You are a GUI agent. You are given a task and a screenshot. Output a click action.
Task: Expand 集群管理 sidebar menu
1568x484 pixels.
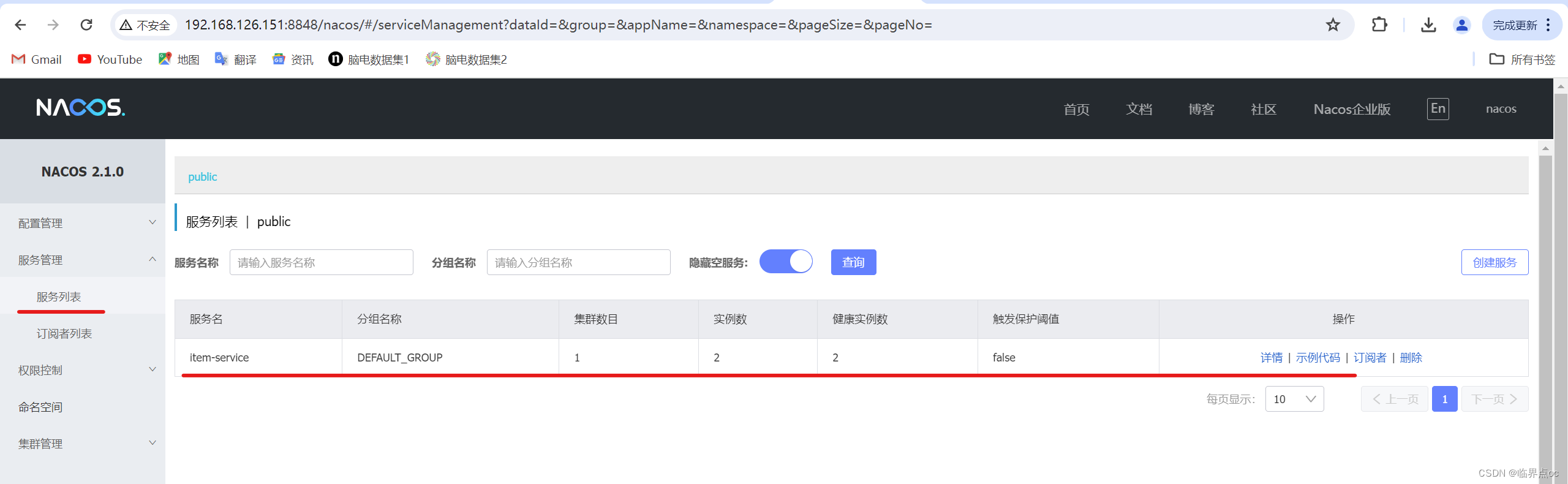pos(83,444)
